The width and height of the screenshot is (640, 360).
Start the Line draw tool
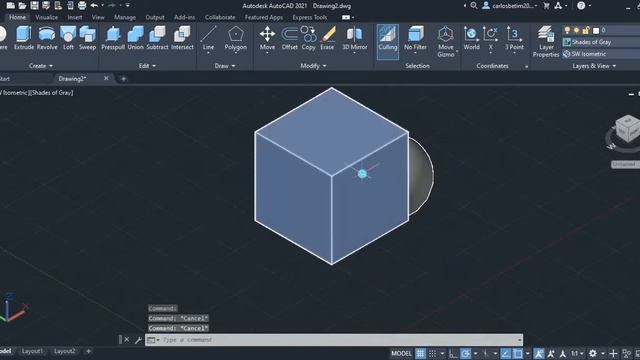[208, 39]
